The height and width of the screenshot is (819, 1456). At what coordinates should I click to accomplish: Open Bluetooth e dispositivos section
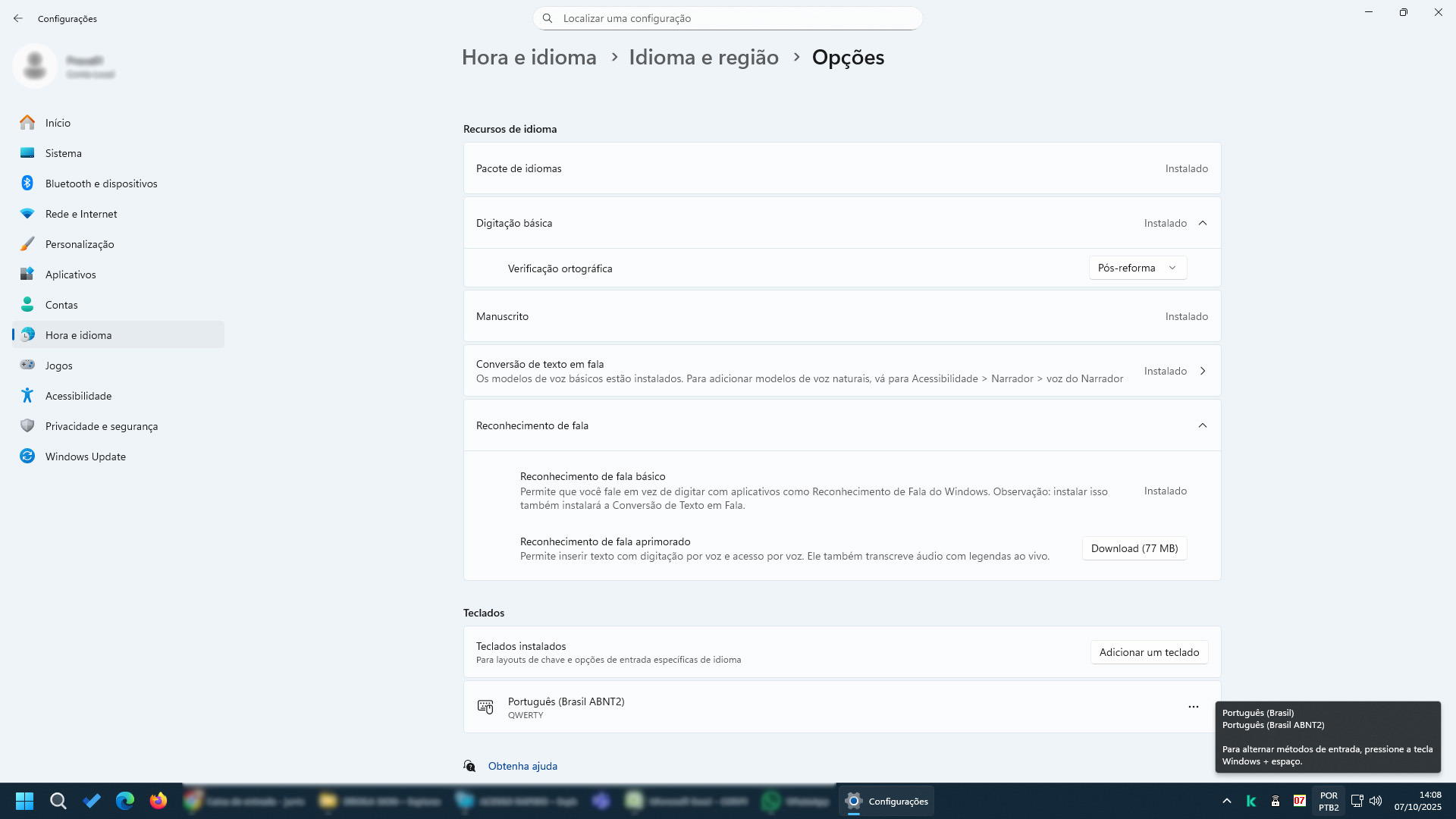point(118,184)
